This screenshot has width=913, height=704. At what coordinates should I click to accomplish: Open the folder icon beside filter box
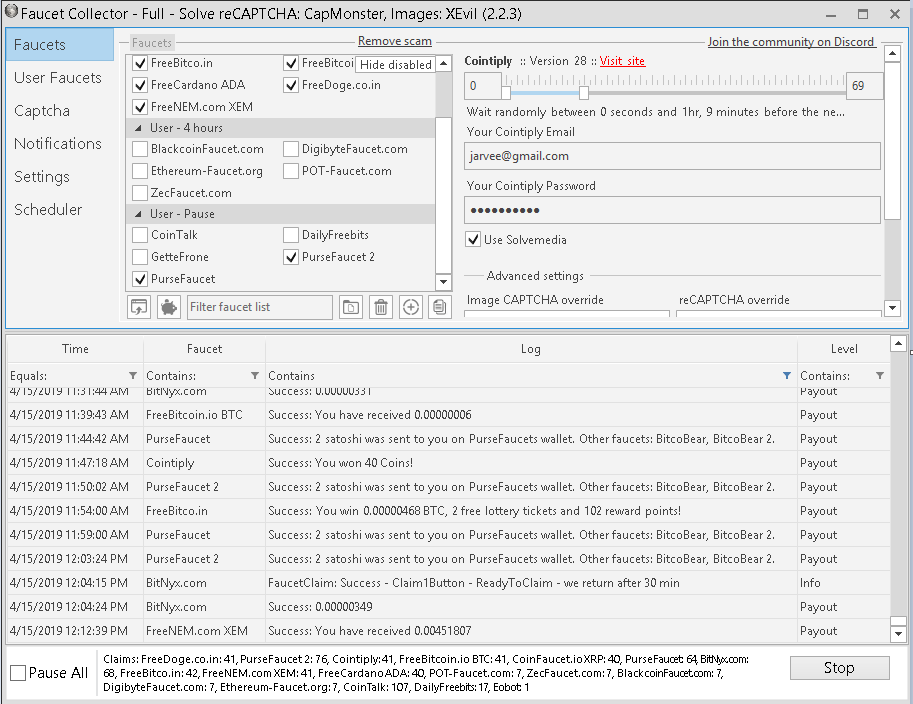click(x=351, y=307)
